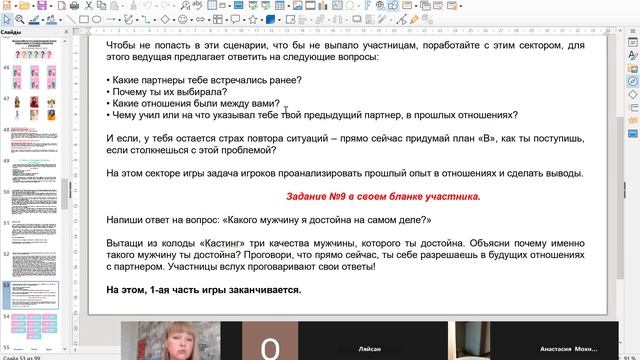Open a file with the Open icon
The image size is (640, 360).
coord(24,6)
